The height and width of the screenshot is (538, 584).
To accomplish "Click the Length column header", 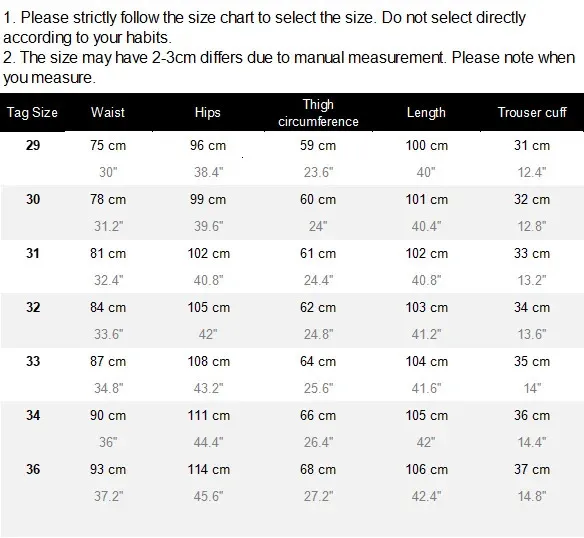I will 426,113.
